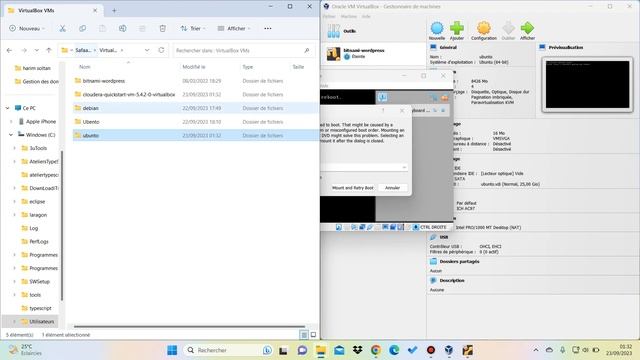The width and height of the screenshot is (640, 360).
Task: Open Dropbox from the taskbar
Action: pos(358,350)
